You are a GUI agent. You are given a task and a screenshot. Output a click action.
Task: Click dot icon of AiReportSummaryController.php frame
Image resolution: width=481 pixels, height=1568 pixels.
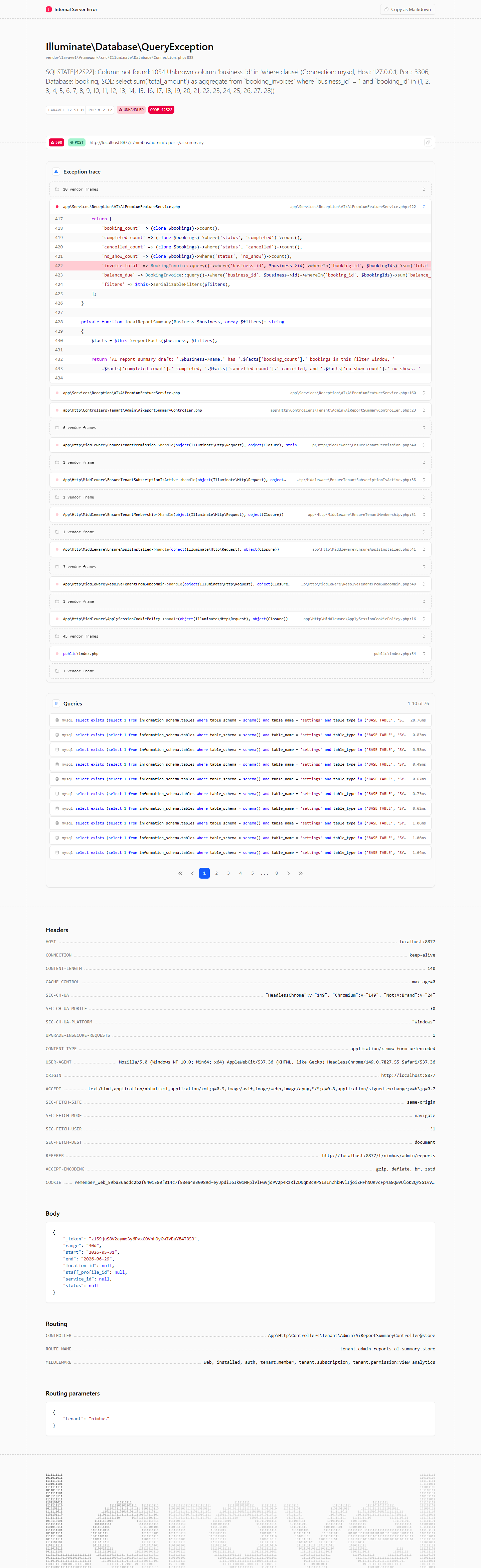(57, 410)
